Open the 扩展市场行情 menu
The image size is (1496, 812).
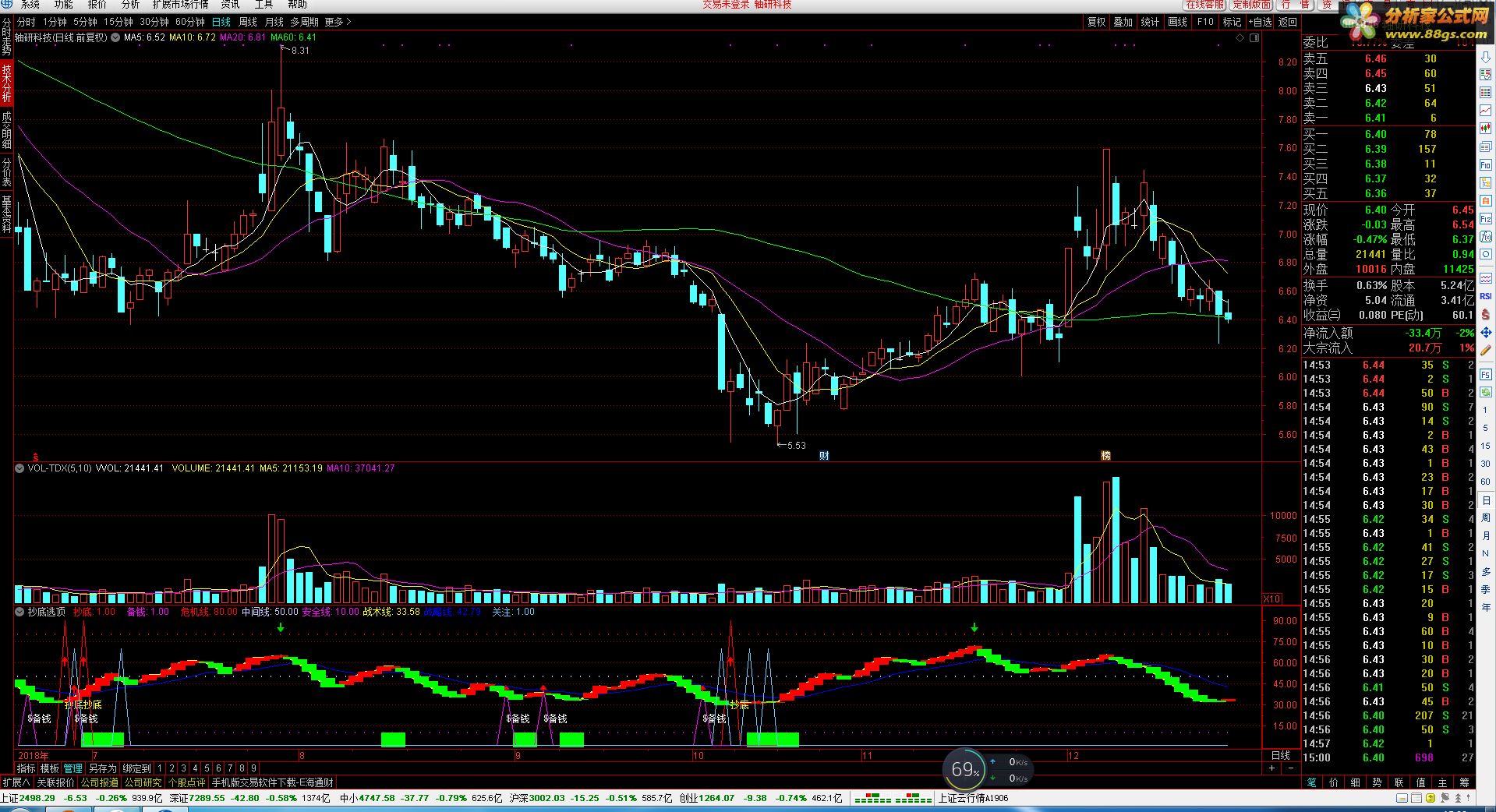tap(180, 5)
